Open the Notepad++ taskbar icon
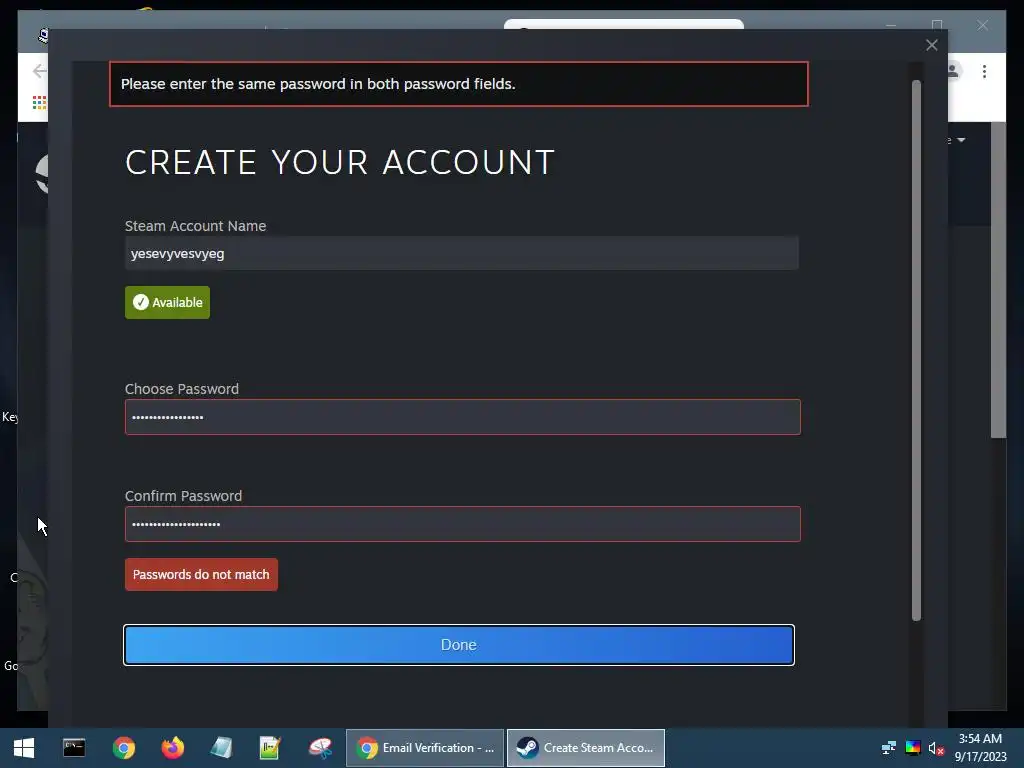 270,748
